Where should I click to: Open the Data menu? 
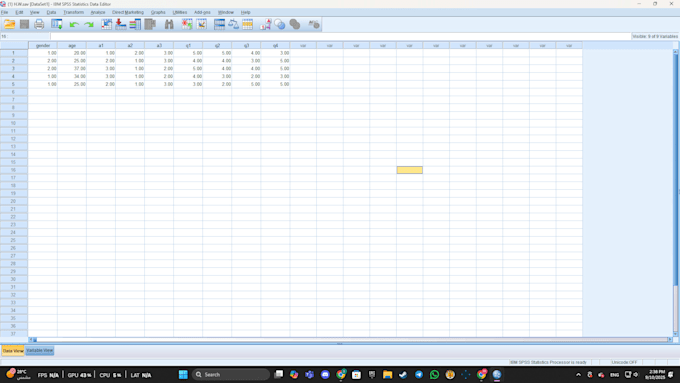(51, 12)
